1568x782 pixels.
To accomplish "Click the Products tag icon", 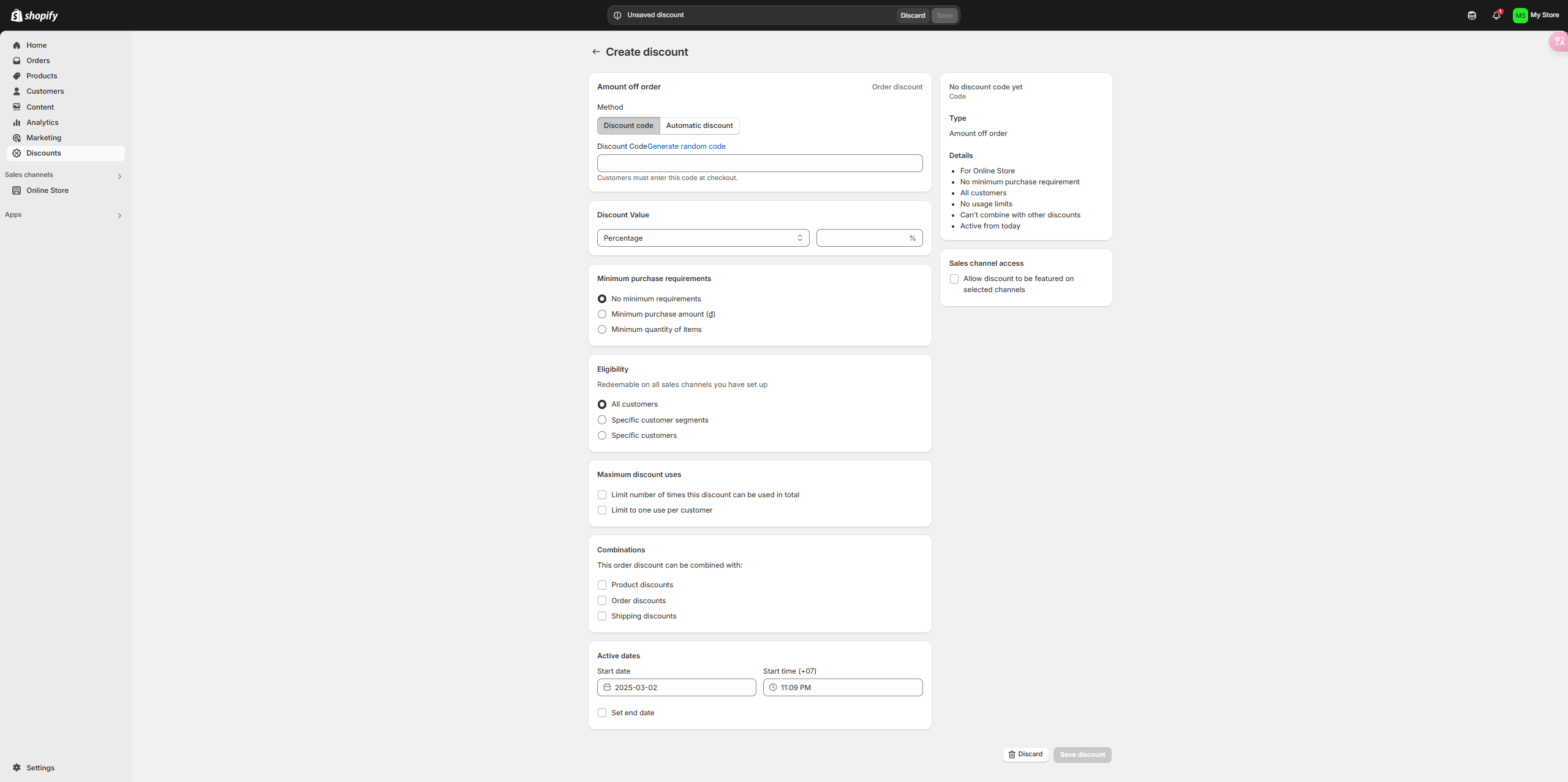I will coord(17,76).
